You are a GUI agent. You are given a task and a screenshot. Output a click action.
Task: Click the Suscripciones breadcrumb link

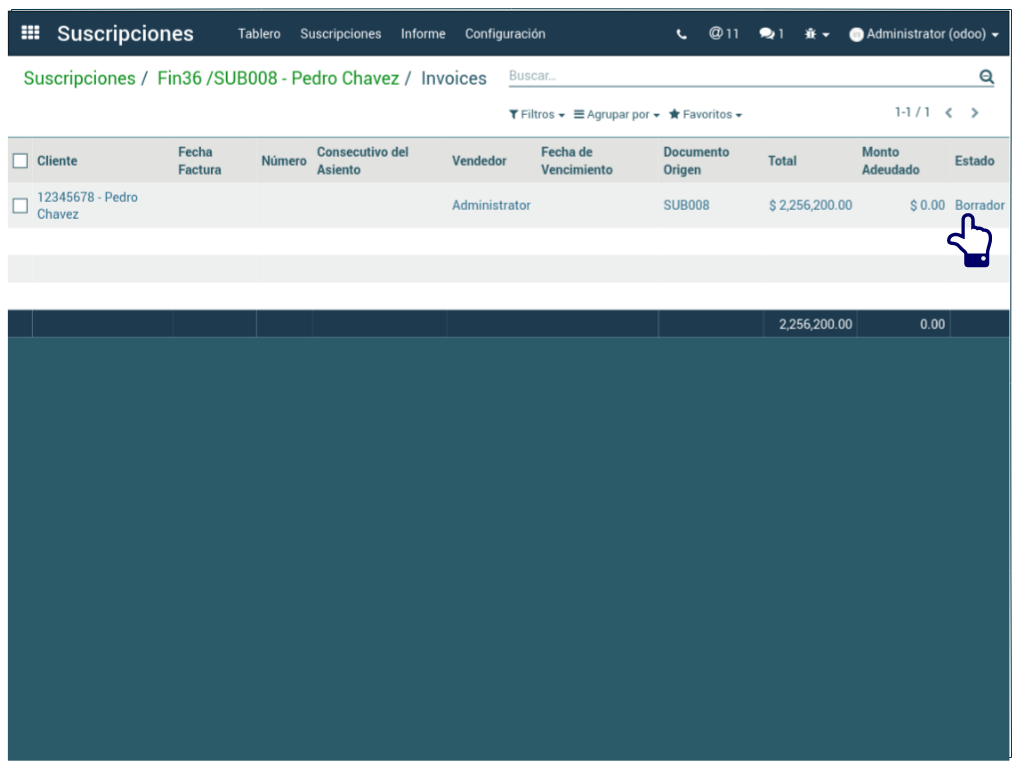point(79,78)
